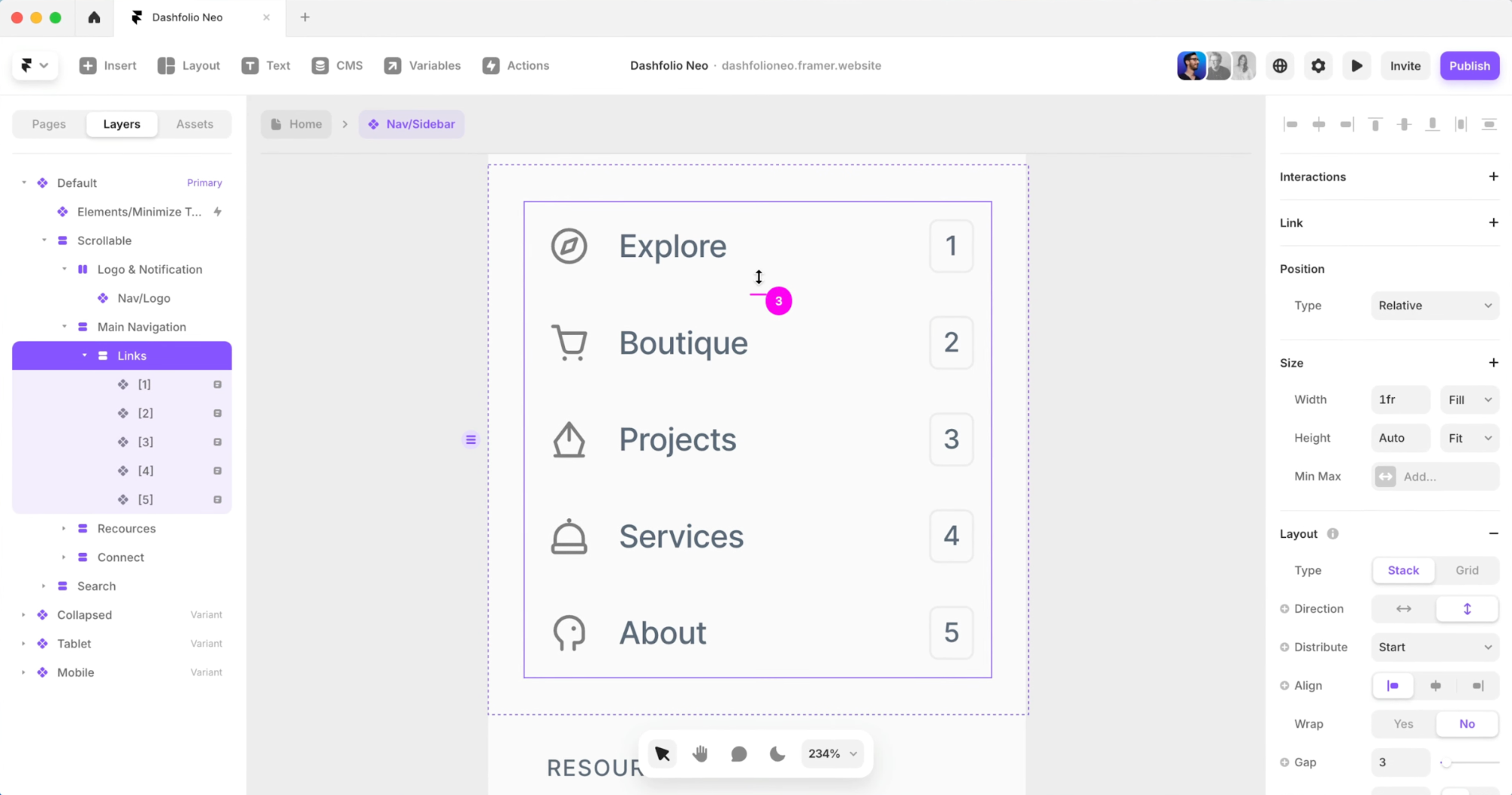Align selection to top edge

(x=1376, y=124)
